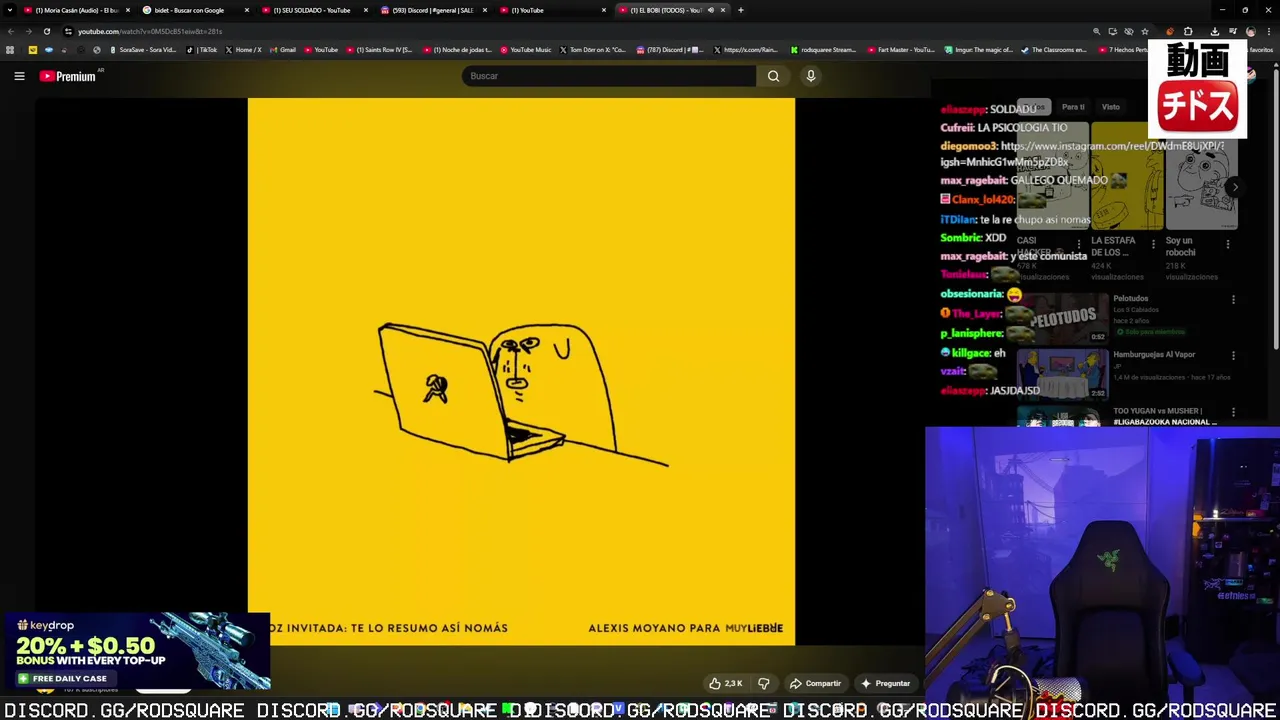Viewport: 1280px width, 720px height.
Task: Open options for TOO YUGAN vs MUSHER
Action: pyautogui.click(x=1233, y=412)
